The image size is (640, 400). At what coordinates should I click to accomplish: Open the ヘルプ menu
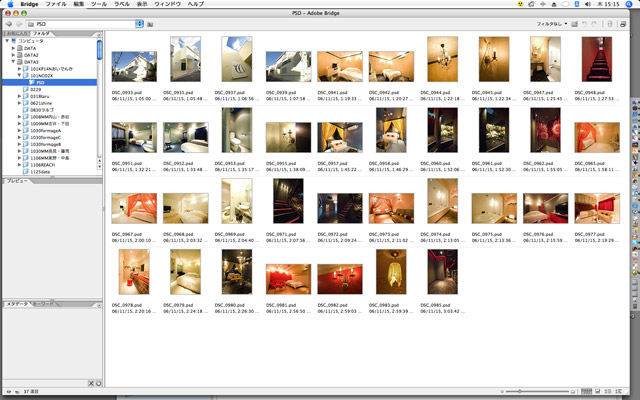click(196, 4)
